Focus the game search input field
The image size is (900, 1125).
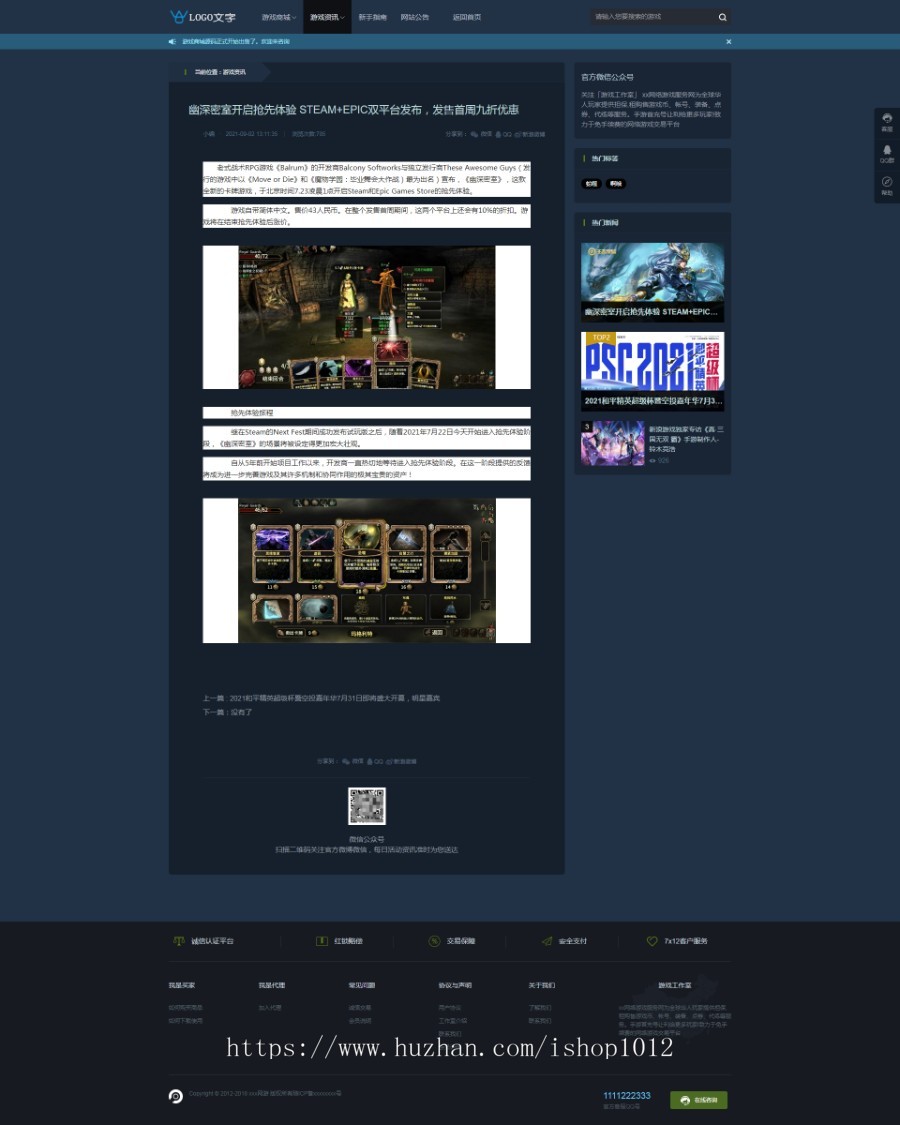(x=652, y=17)
